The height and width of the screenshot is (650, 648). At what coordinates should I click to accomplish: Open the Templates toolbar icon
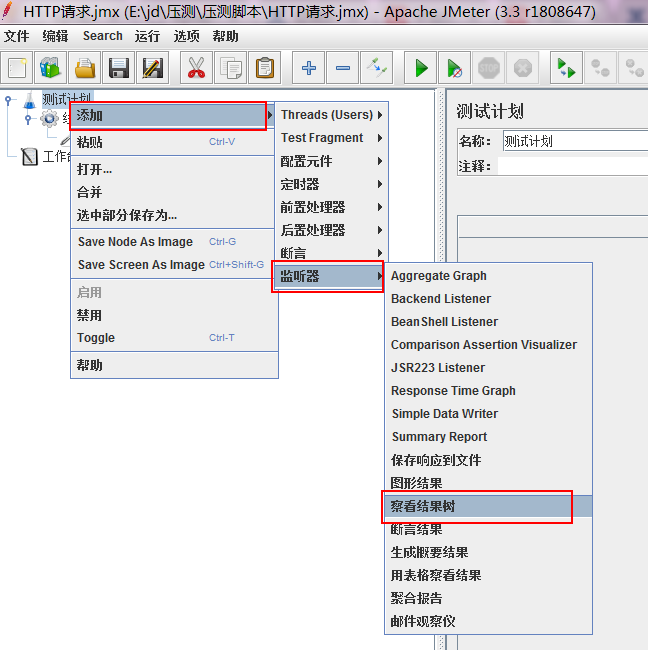coord(51,68)
